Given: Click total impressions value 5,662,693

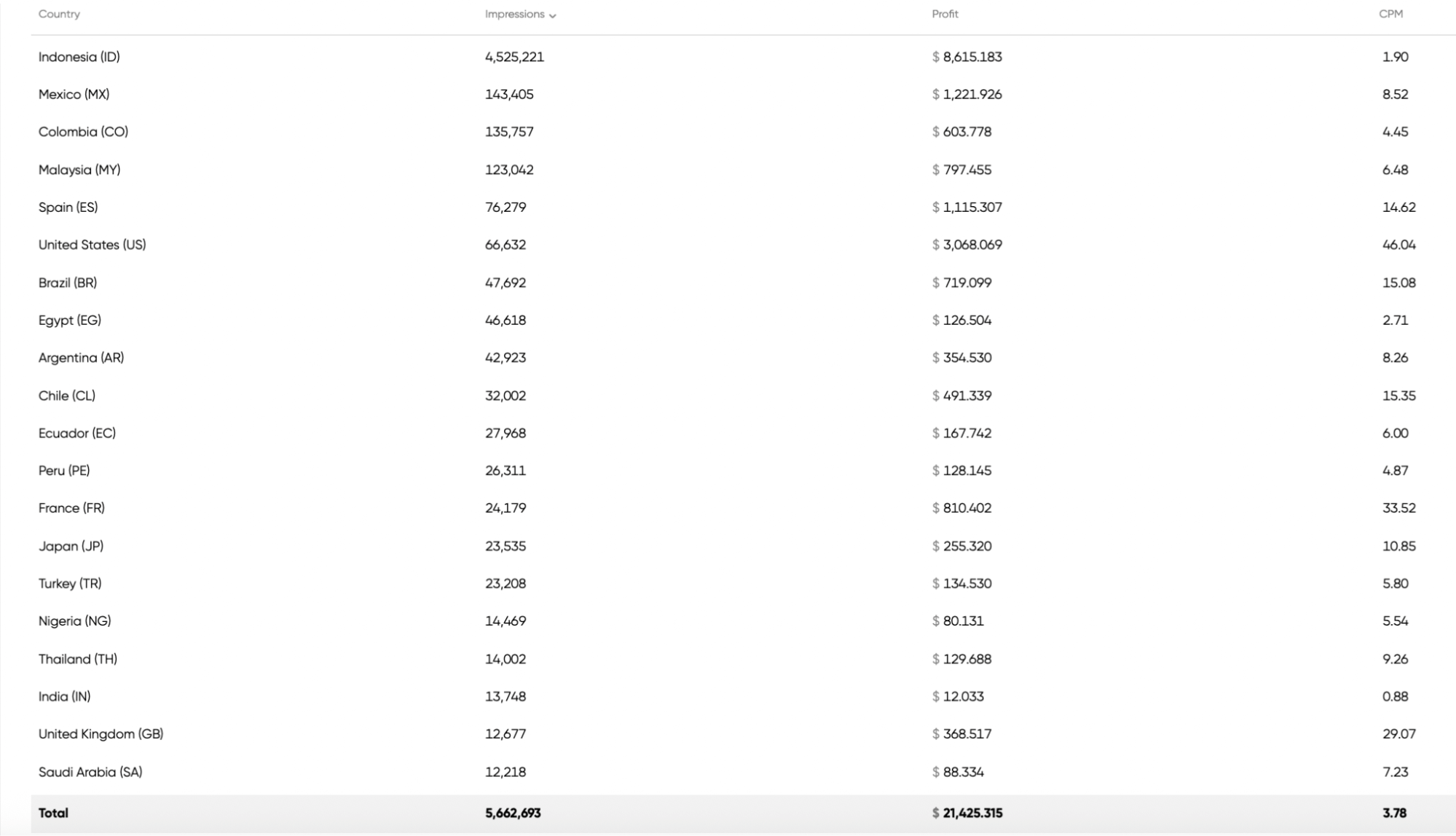Looking at the screenshot, I should pos(513,813).
